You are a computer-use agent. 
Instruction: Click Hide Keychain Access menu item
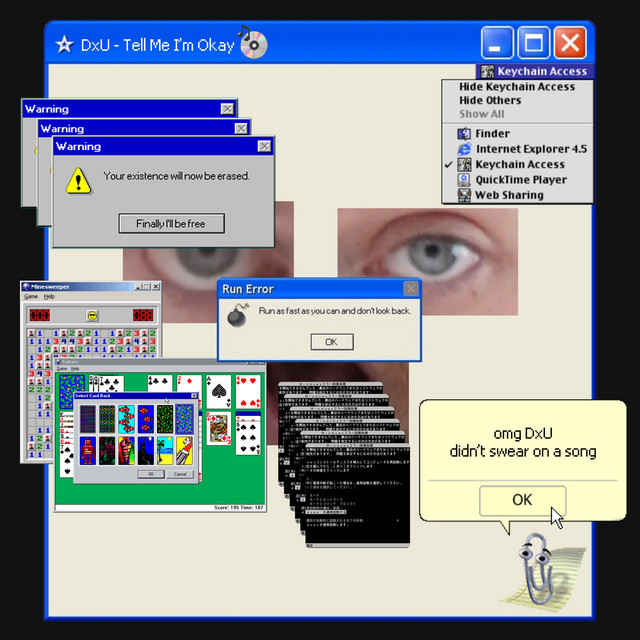(x=516, y=87)
